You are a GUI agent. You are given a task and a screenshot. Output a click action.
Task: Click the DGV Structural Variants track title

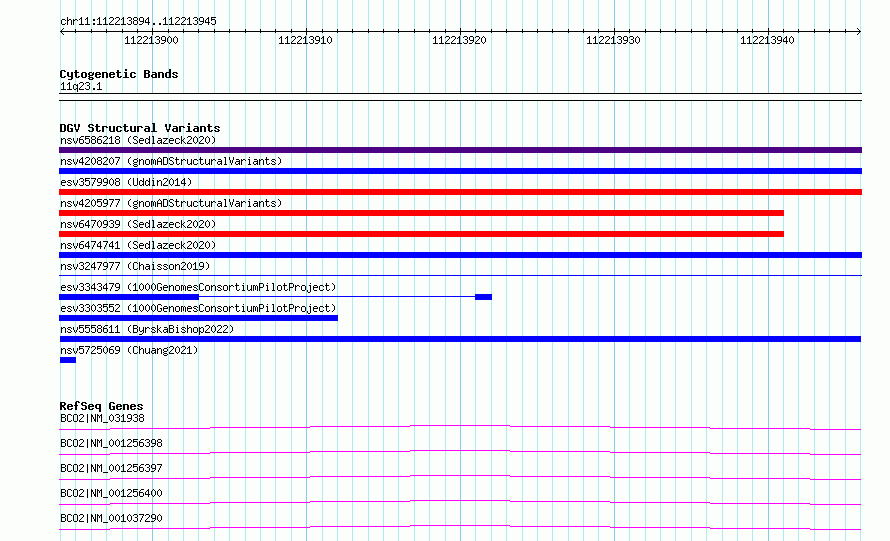[x=140, y=128]
